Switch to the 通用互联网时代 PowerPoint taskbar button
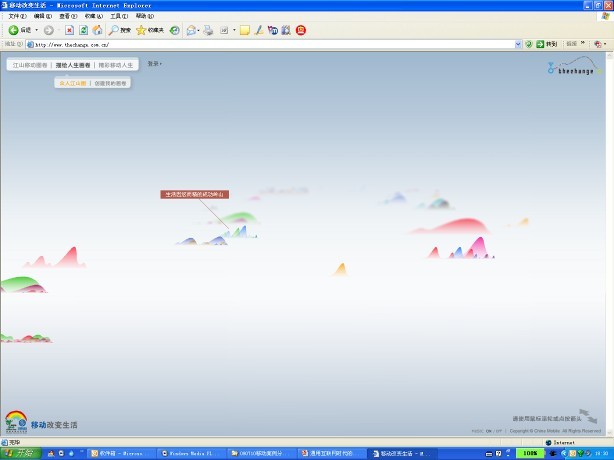This screenshot has height=460, width=614. (x=333, y=453)
